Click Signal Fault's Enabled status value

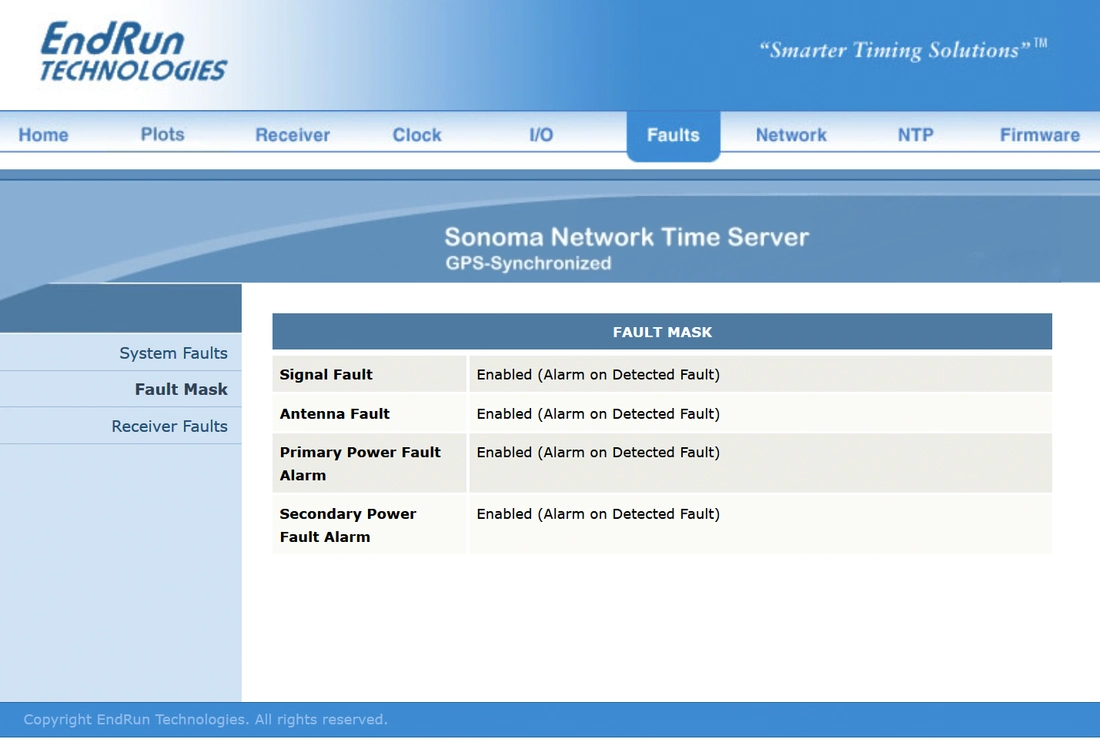598,374
